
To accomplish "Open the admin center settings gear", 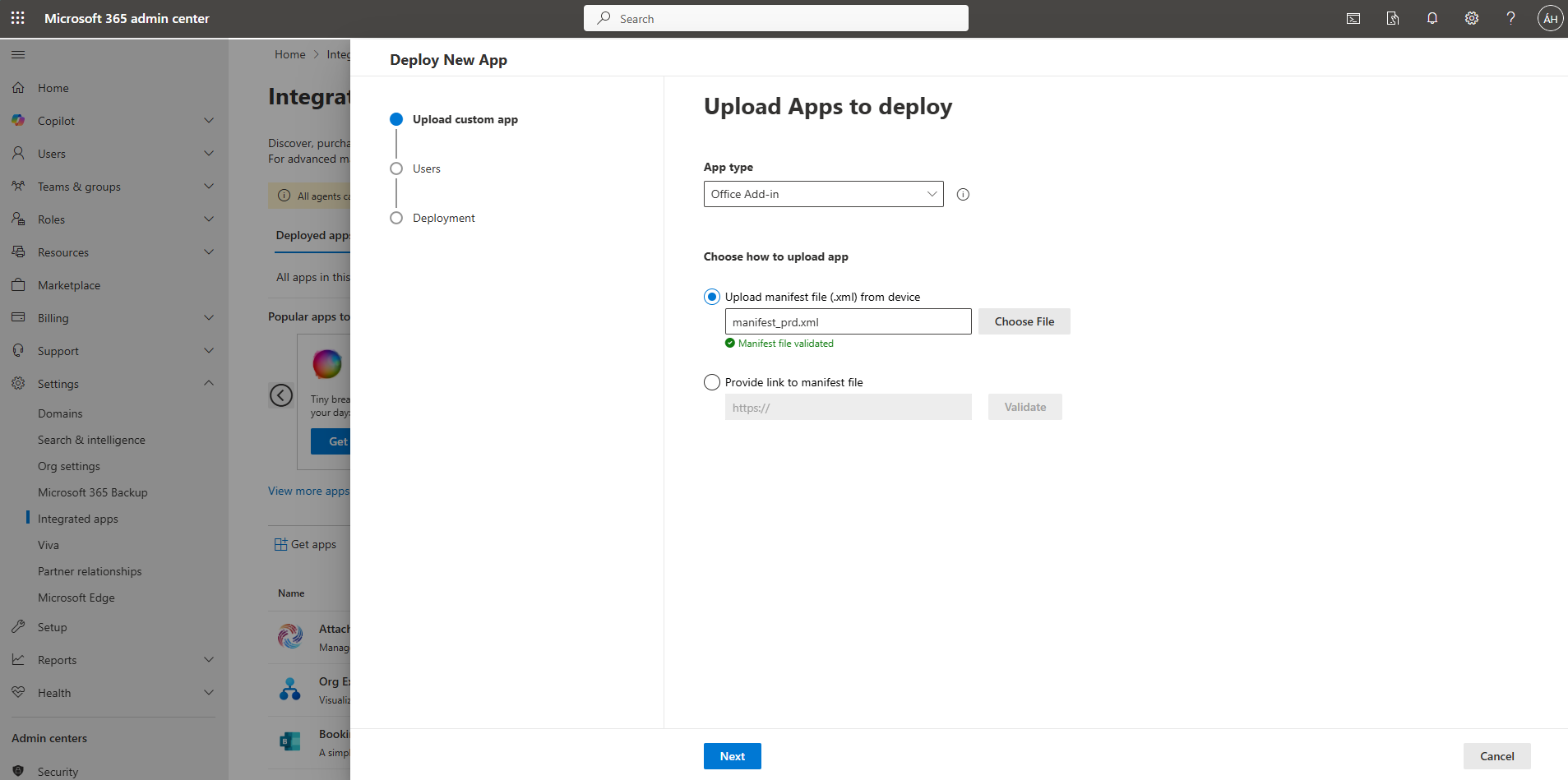I will 1472,18.
